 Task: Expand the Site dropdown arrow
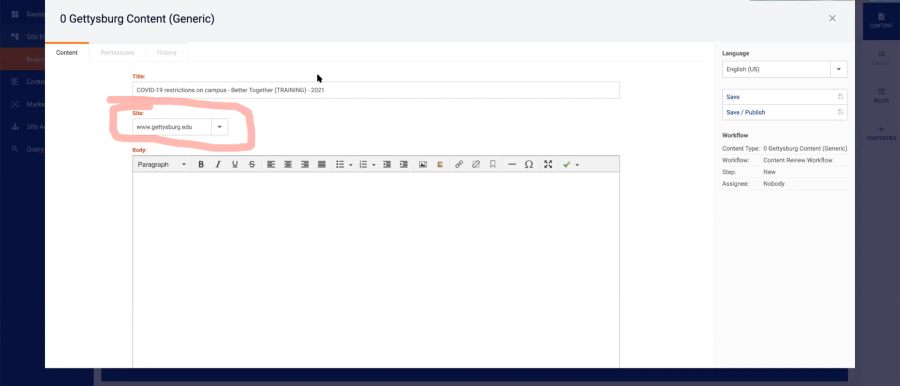(x=219, y=127)
